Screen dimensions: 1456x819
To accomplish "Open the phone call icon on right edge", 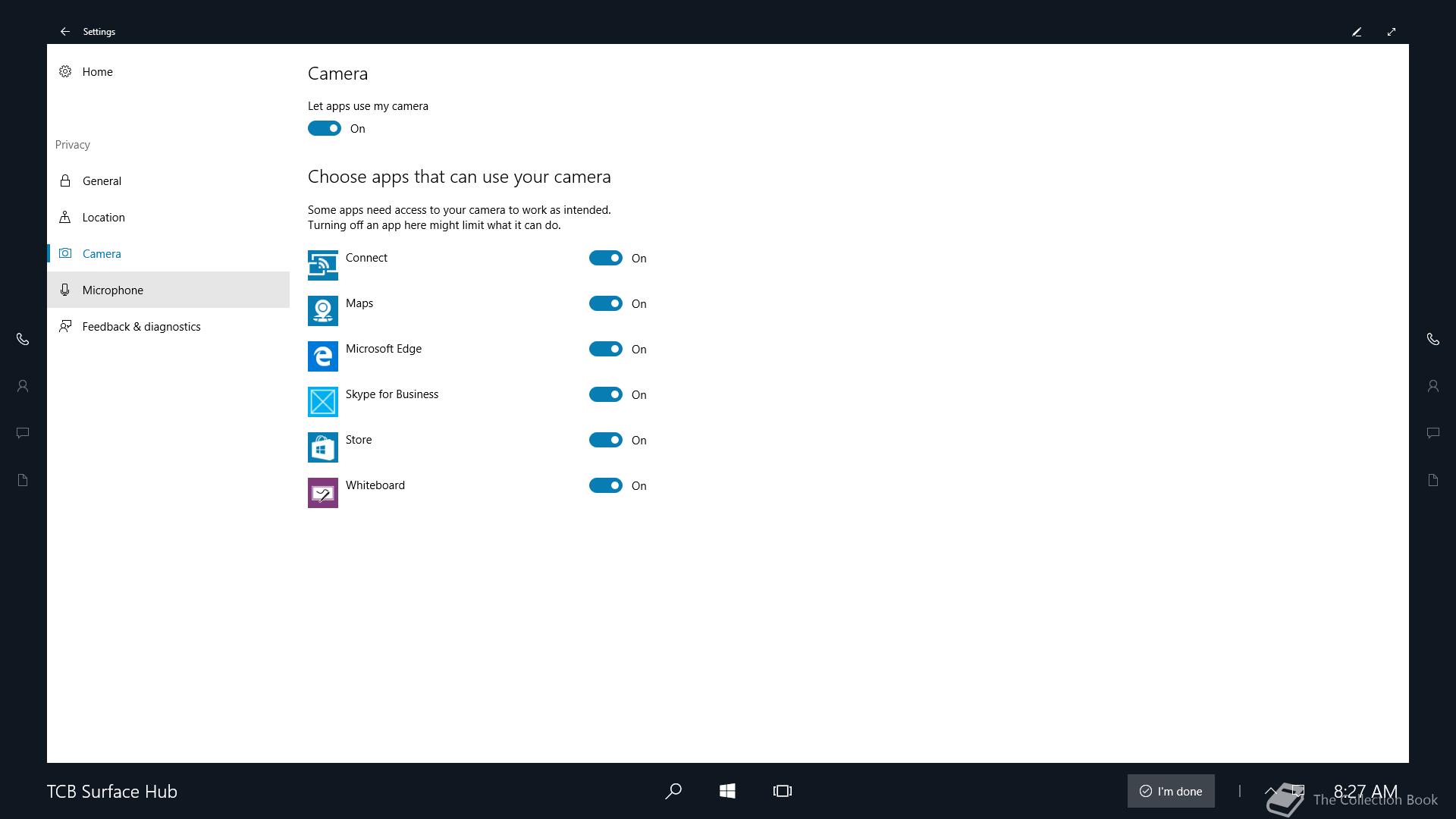I will coord(1433,339).
